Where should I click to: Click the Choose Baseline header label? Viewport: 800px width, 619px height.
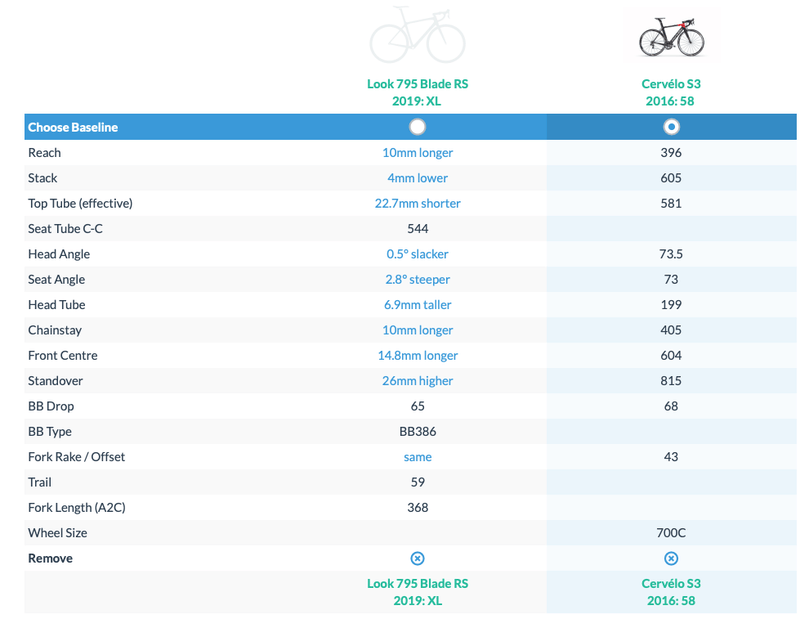73,127
